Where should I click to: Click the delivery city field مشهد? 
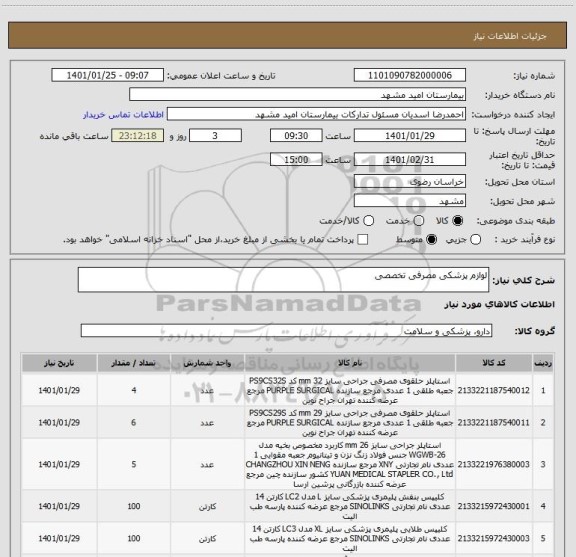tap(410, 201)
